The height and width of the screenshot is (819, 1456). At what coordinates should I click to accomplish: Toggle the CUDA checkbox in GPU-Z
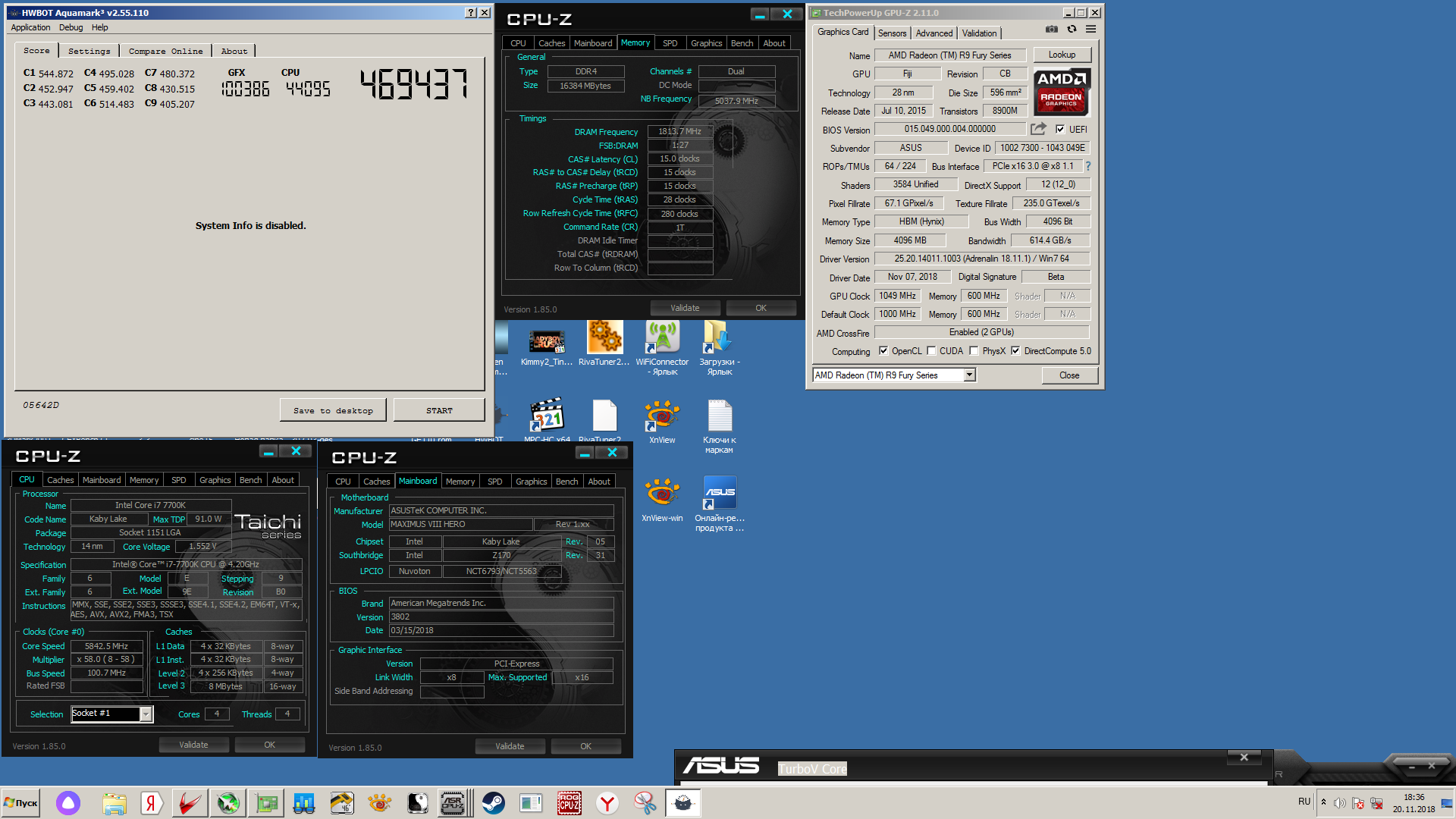(931, 351)
